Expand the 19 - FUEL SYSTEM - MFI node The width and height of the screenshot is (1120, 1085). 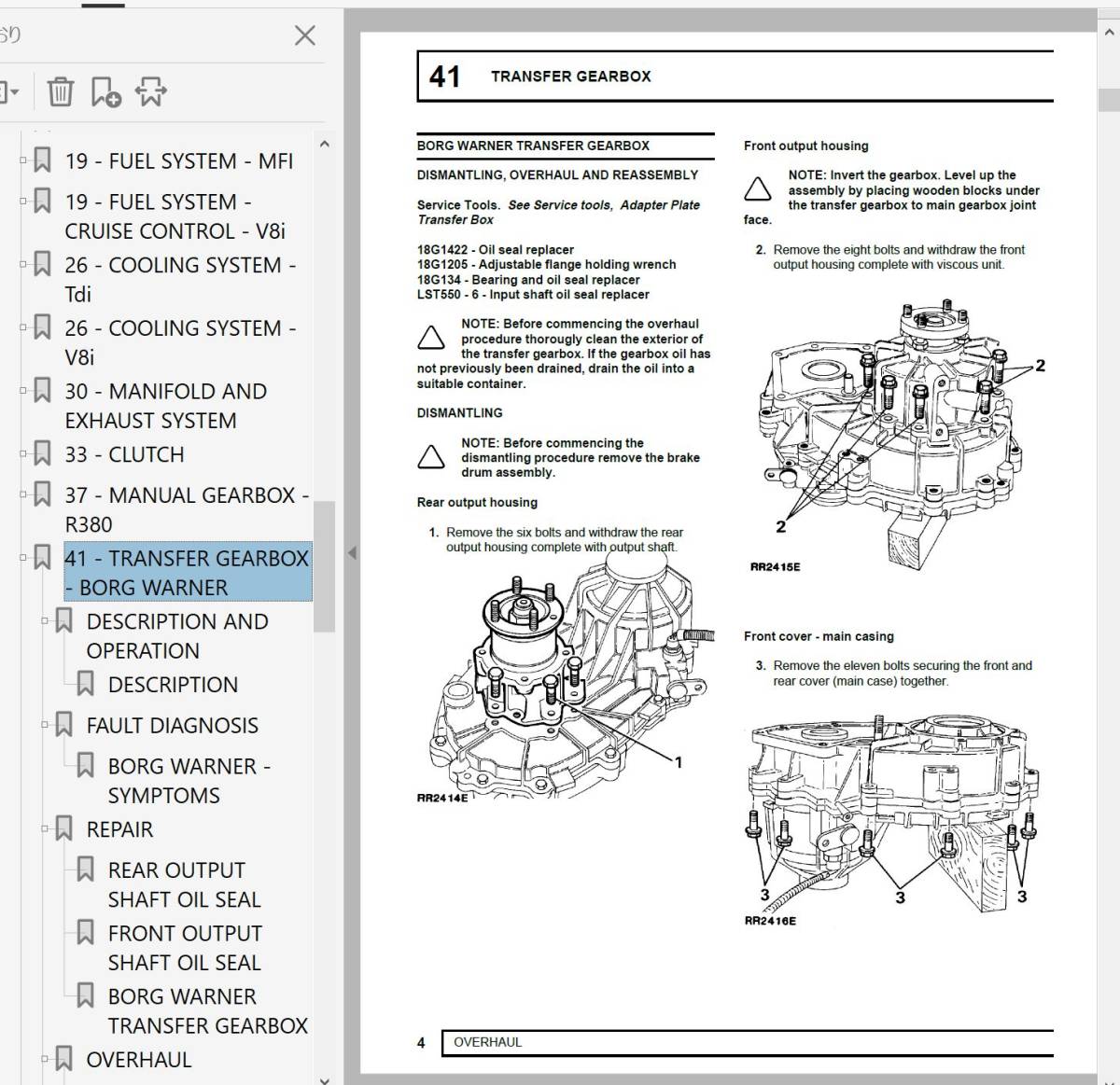(23, 161)
